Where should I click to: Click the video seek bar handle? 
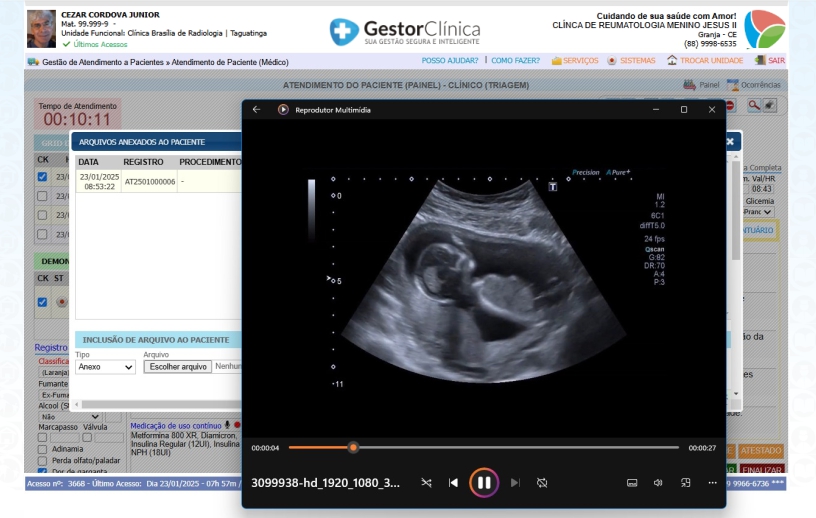coord(353,448)
